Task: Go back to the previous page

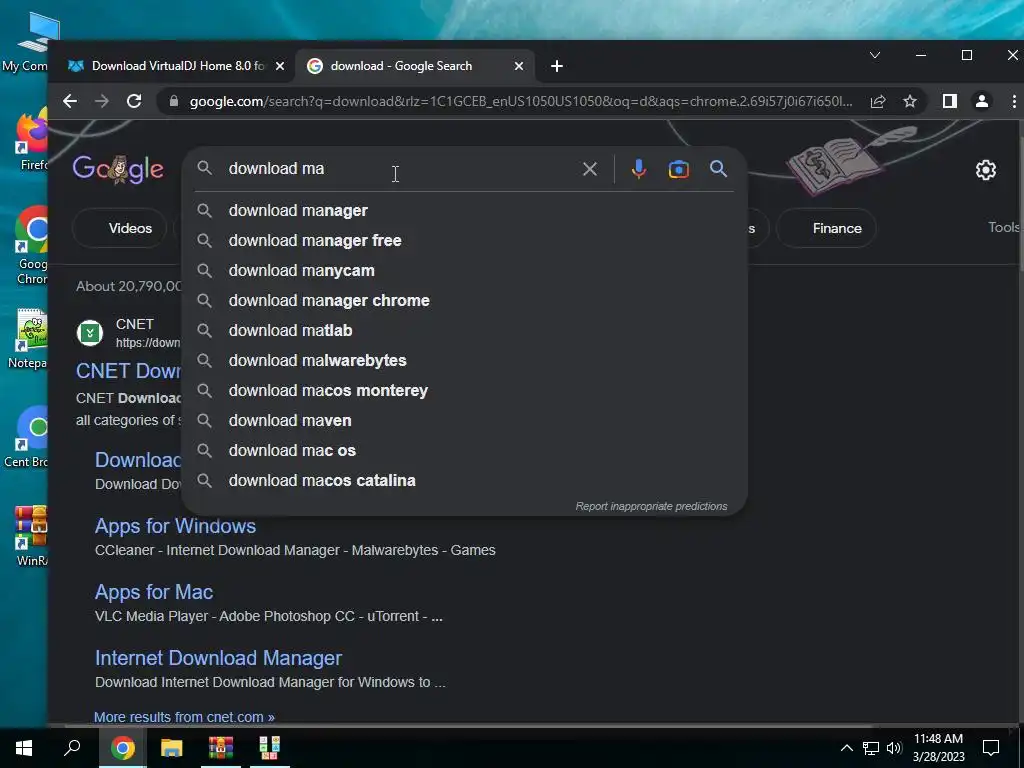Action: (x=70, y=101)
